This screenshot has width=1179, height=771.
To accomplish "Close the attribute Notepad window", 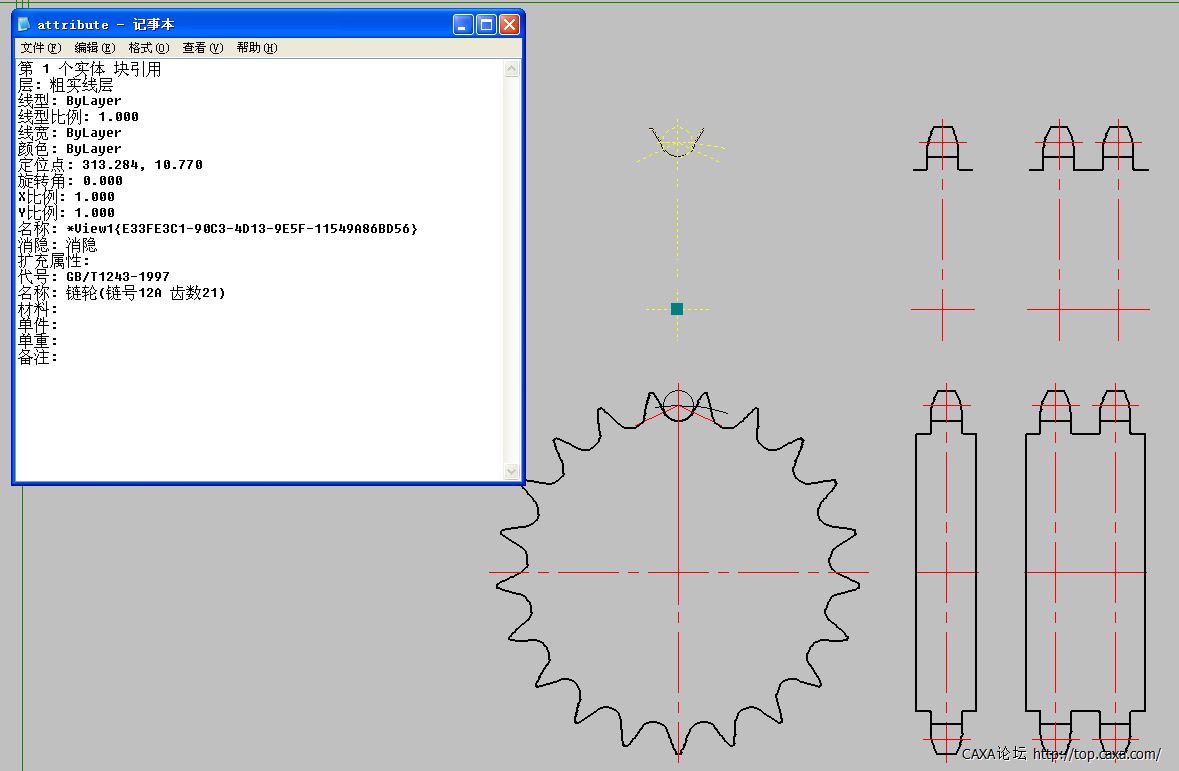I will tap(509, 25).
